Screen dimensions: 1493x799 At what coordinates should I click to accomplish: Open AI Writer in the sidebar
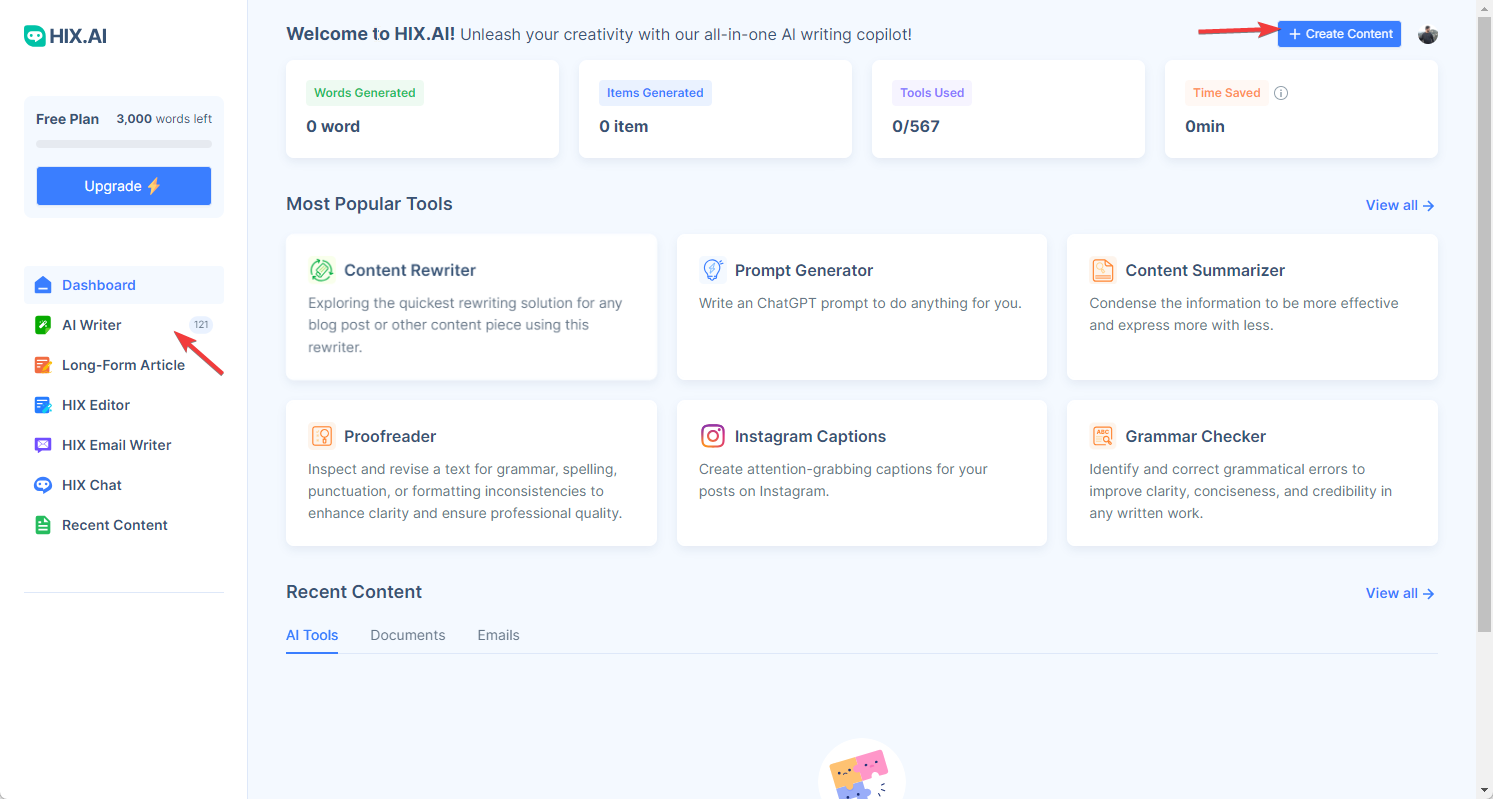[124, 325]
